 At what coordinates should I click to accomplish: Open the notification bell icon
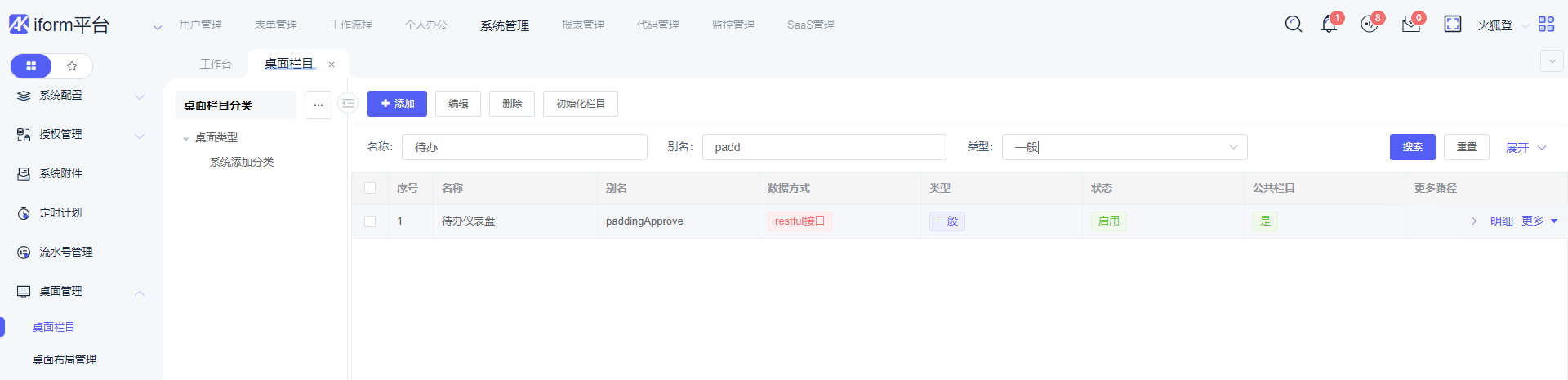(1329, 25)
